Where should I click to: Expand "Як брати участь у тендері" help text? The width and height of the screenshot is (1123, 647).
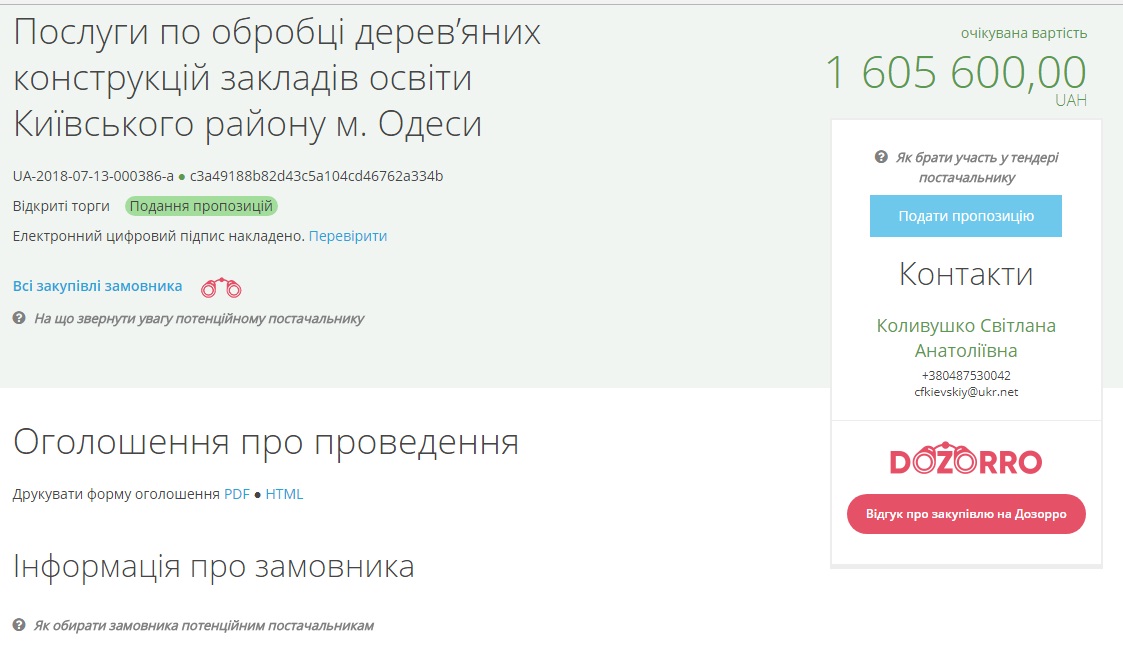(976, 167)
